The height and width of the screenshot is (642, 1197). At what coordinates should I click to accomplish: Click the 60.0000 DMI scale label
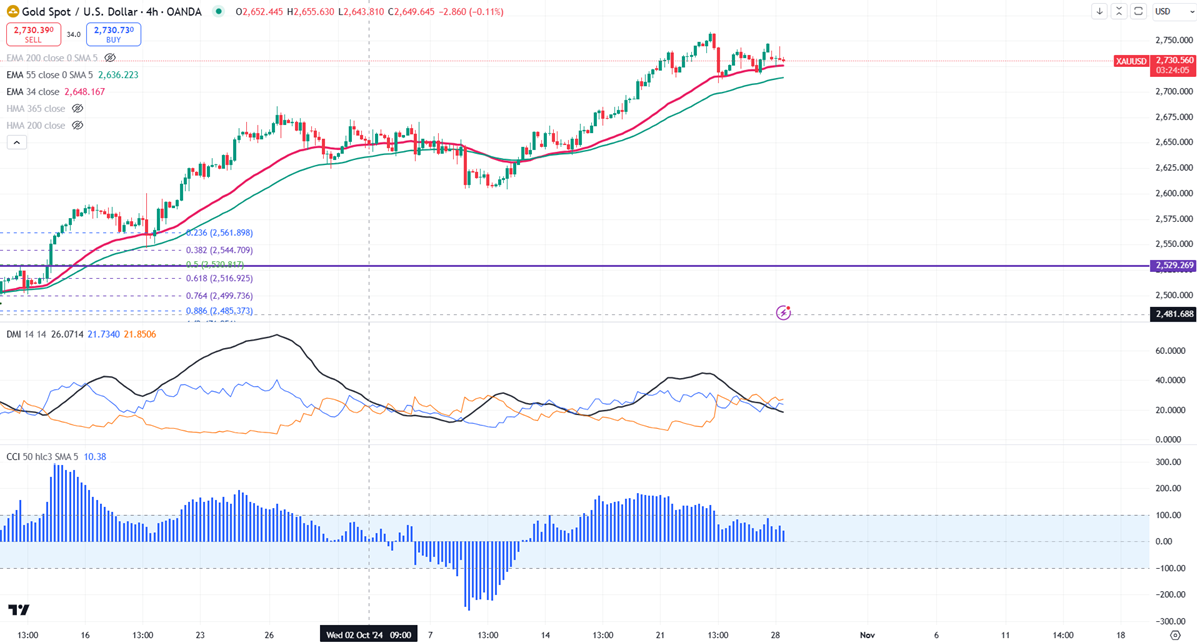[x=1170, y=351]
